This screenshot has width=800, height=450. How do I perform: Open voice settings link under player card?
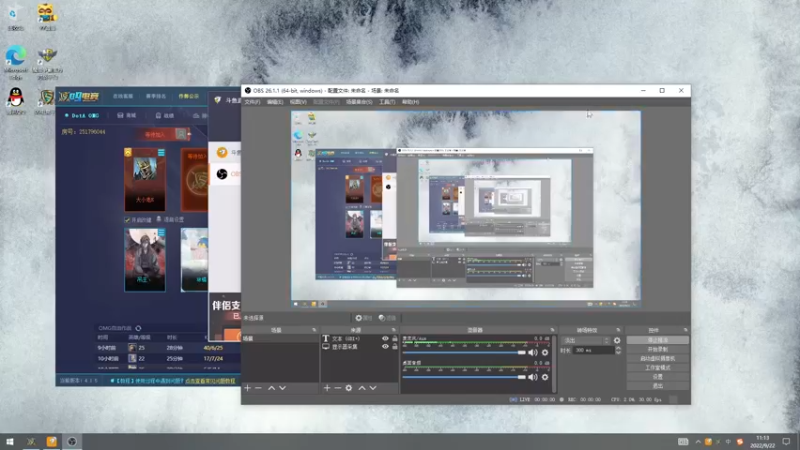coord(170,220)
